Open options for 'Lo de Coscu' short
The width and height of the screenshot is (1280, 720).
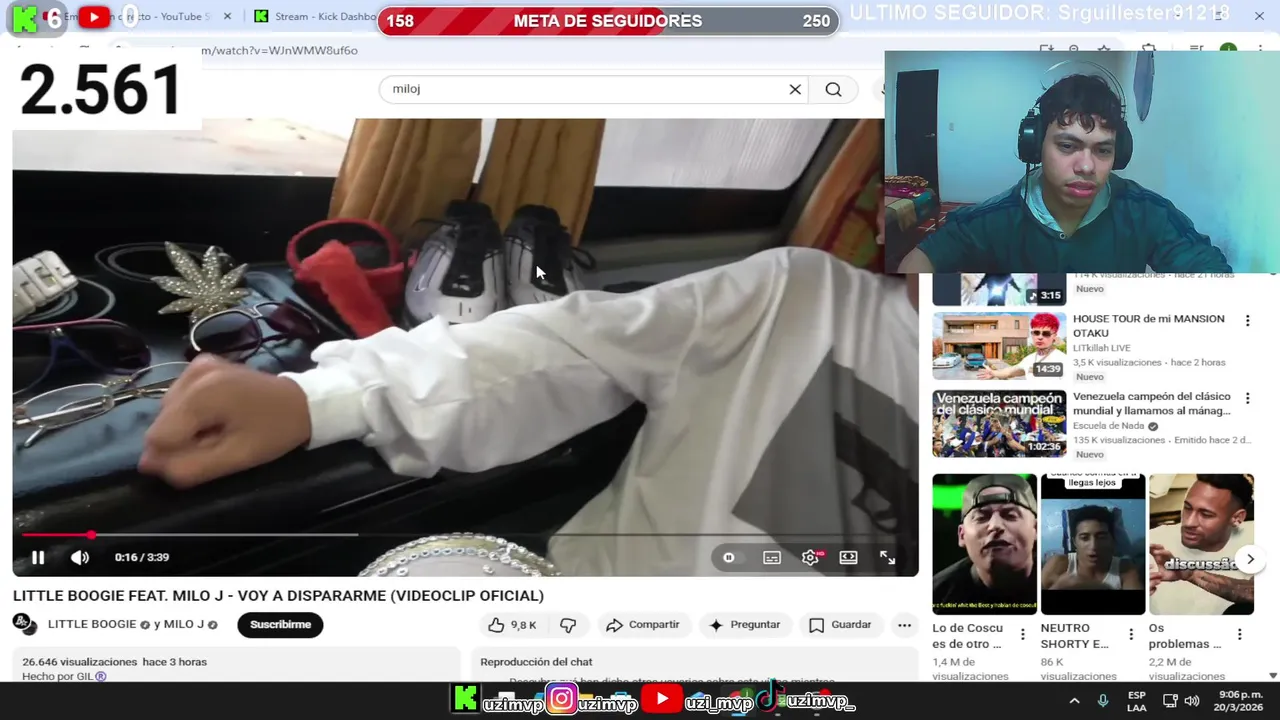(x=1022, y=634)
